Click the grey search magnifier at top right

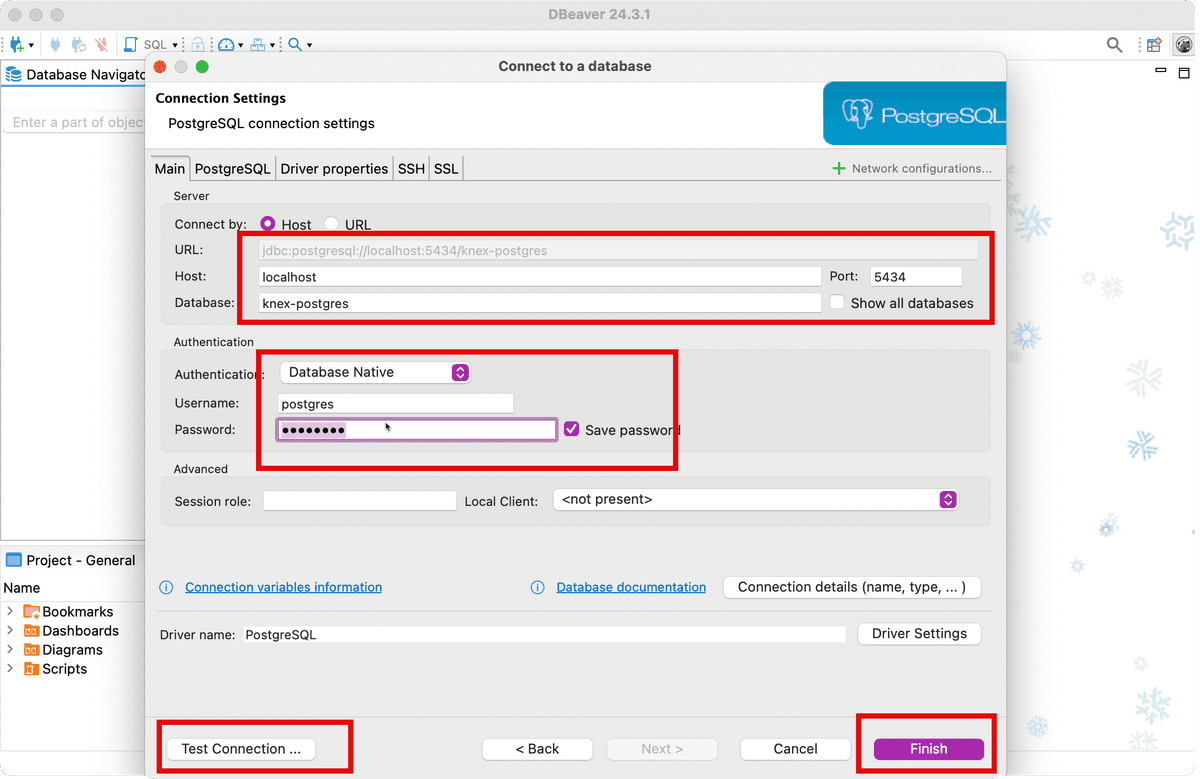tap(1114, 45)
